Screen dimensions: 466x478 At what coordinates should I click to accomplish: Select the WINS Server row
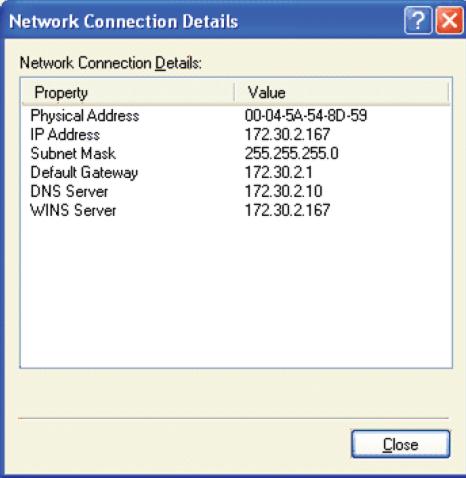(x=236, y=211)
